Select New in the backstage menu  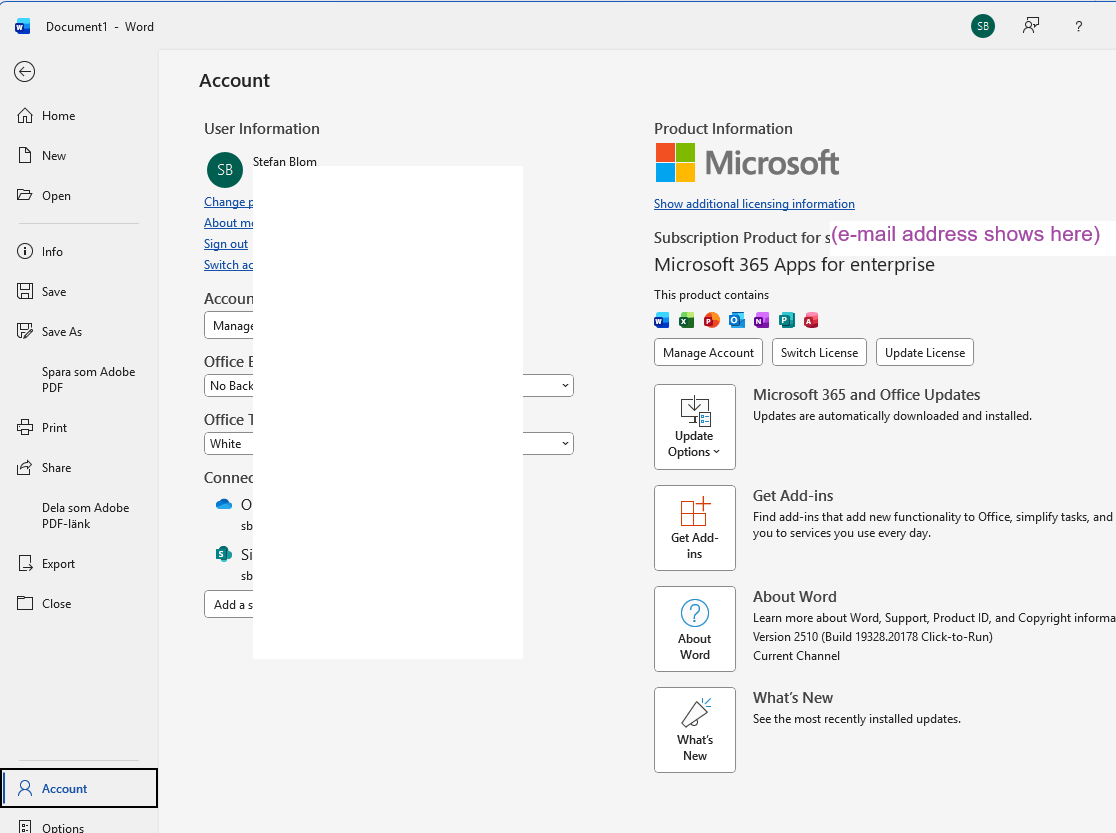click(78, 155)
